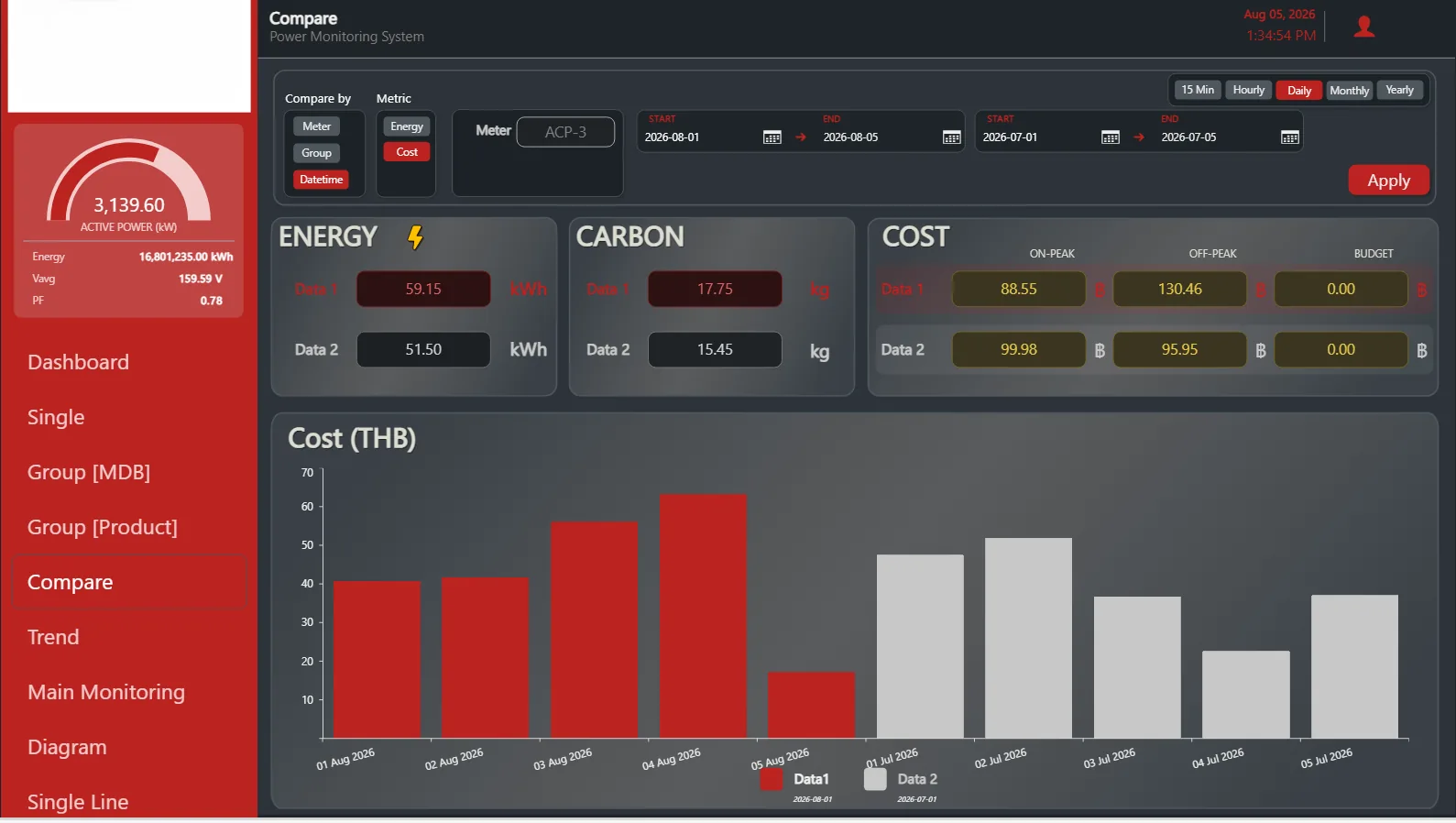The width and height of the screenshot is (1456, 823).
Task: Open calendar for end date 2026-08-05
Action: click(951, 137)
